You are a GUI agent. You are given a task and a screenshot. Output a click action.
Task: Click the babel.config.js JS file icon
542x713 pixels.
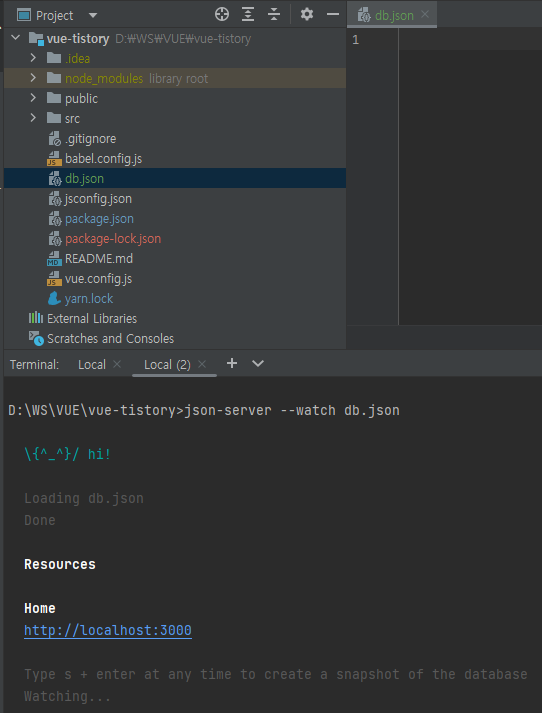tap(55, 159)
